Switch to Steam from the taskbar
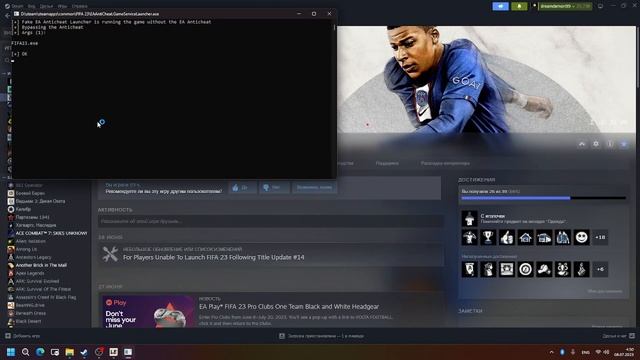Viewport: 640px width, 360px height. [x=84, y=352]
